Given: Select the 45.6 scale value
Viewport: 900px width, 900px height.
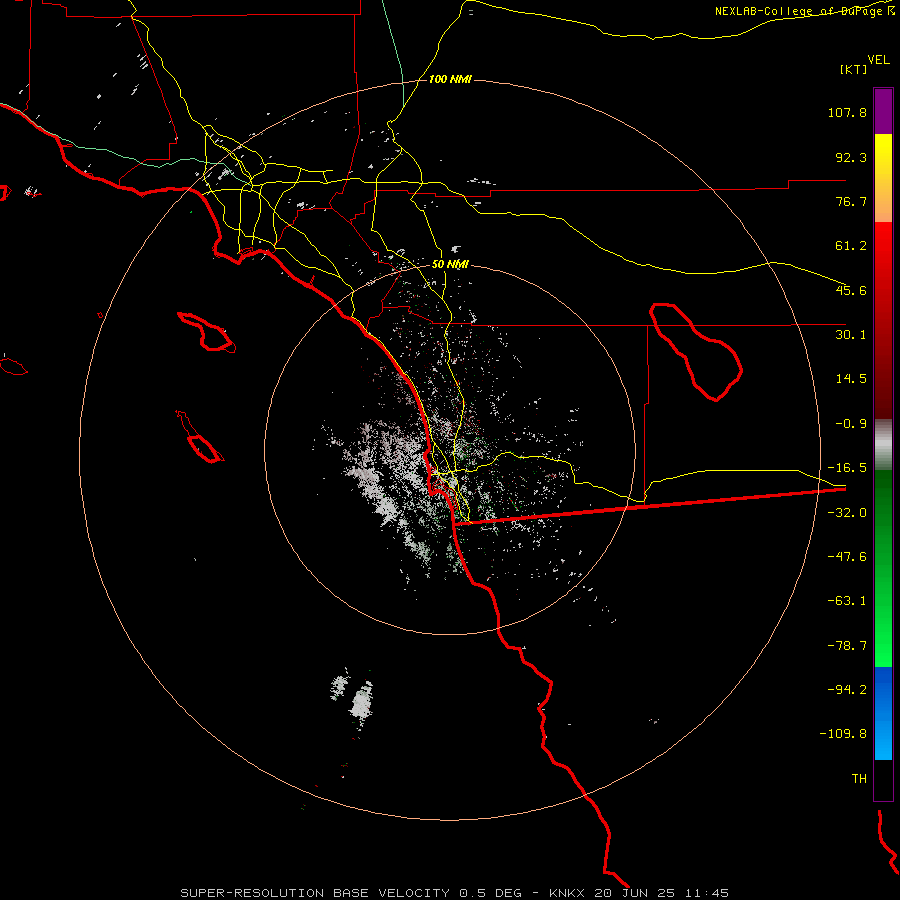Looking at the screenshot, I should click(851, 290).
